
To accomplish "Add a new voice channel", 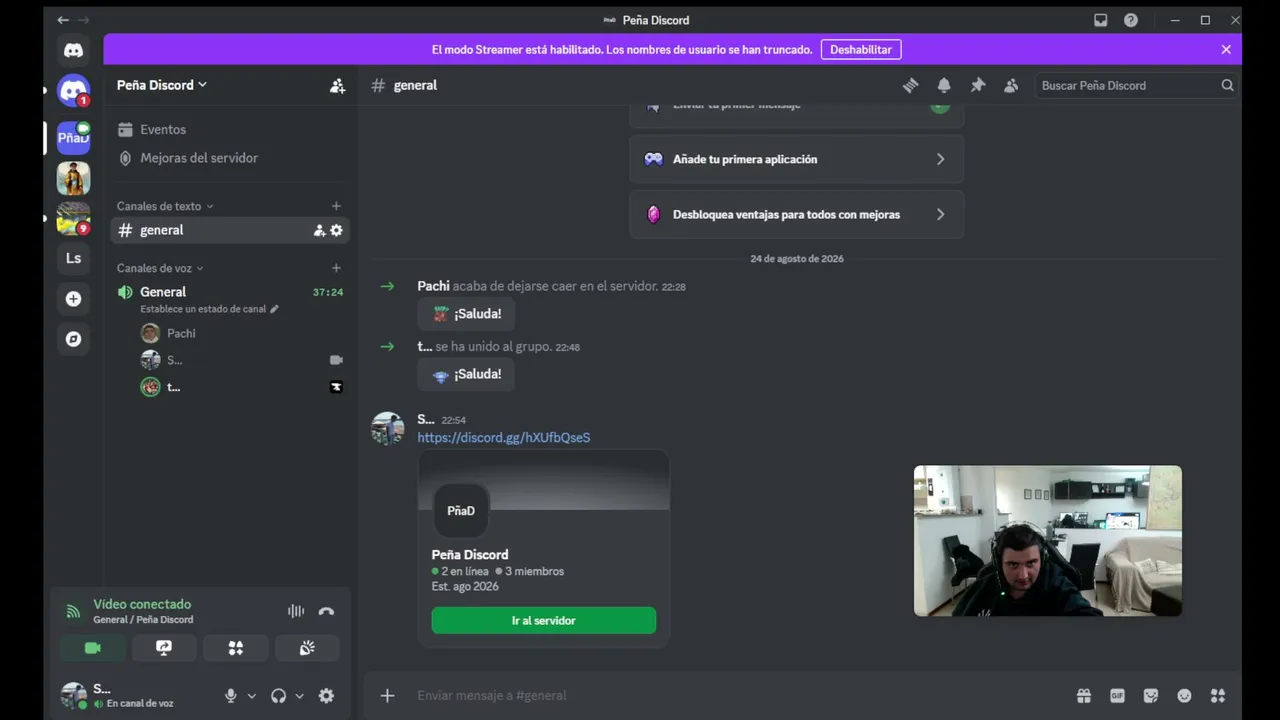I will (336, 268).
